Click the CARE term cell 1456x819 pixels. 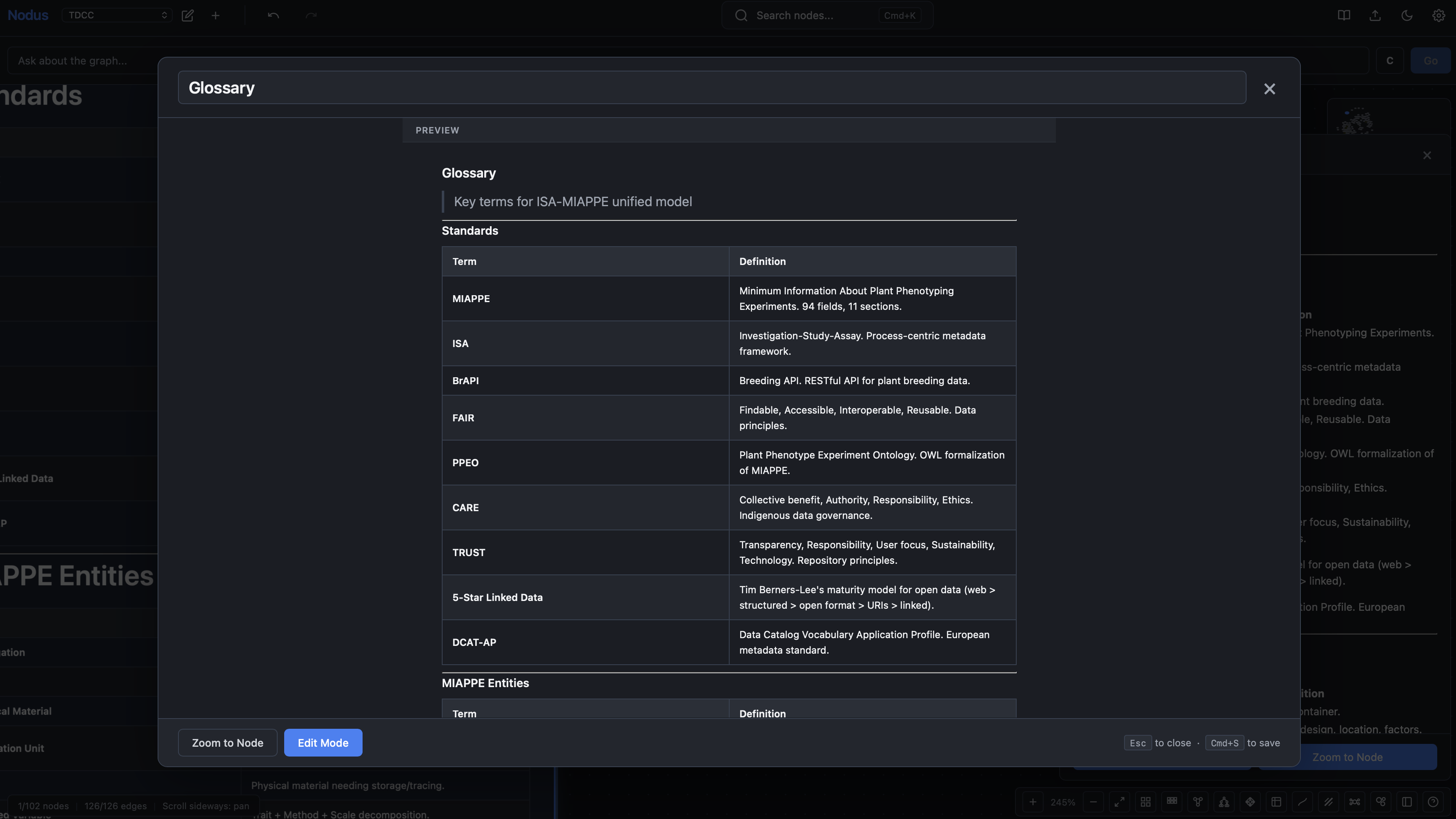tap(585, 507)
